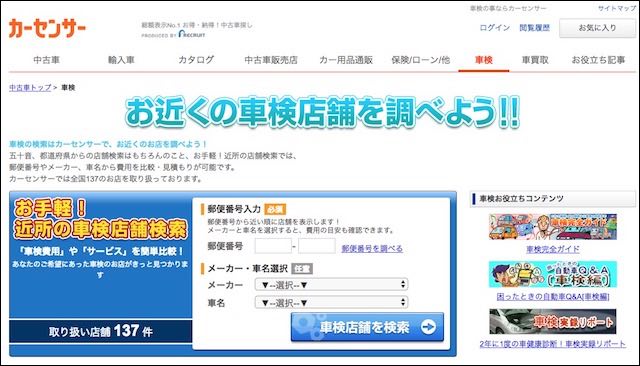The image size is (640, 366).
Task: Click the Recruit logo in header
Action: (192, 34)
